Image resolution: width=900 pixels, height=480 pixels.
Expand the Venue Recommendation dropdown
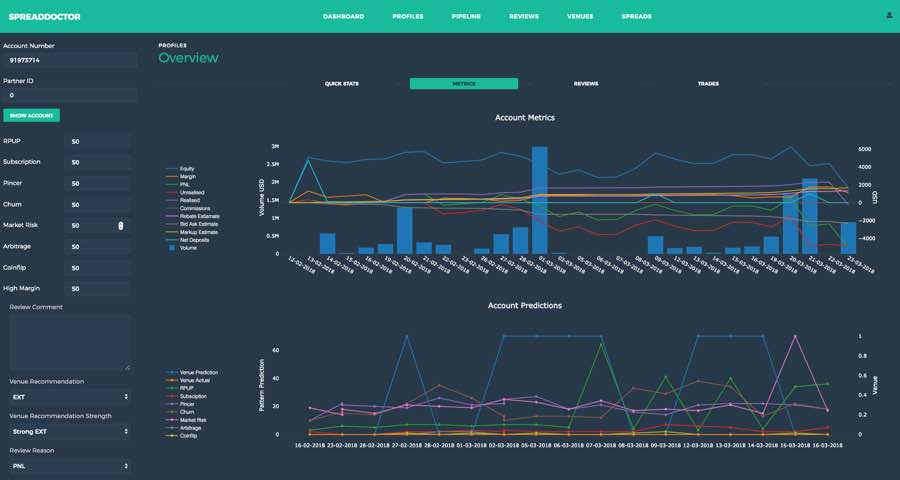pos(69,396)
